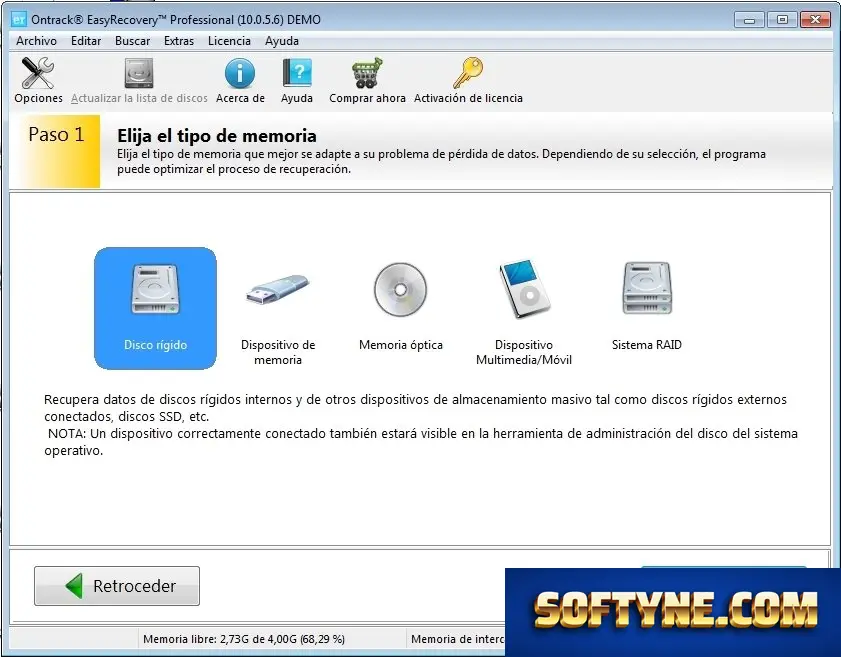The image size is (841, 657).
Task: Open the Archivo menu
Action: (36, 41)
